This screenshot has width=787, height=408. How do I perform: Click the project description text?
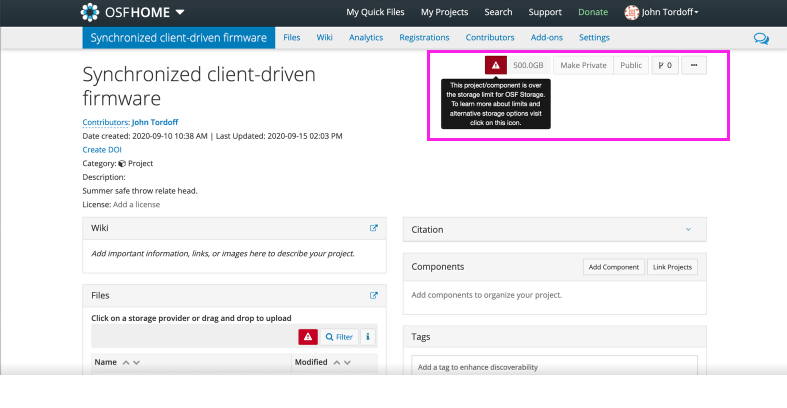coord(140,191)
